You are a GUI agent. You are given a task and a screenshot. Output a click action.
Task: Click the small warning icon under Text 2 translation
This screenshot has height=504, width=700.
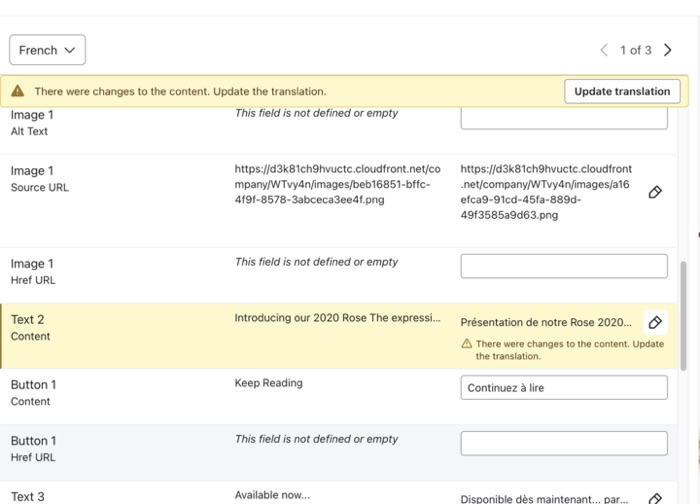(467, 344)
